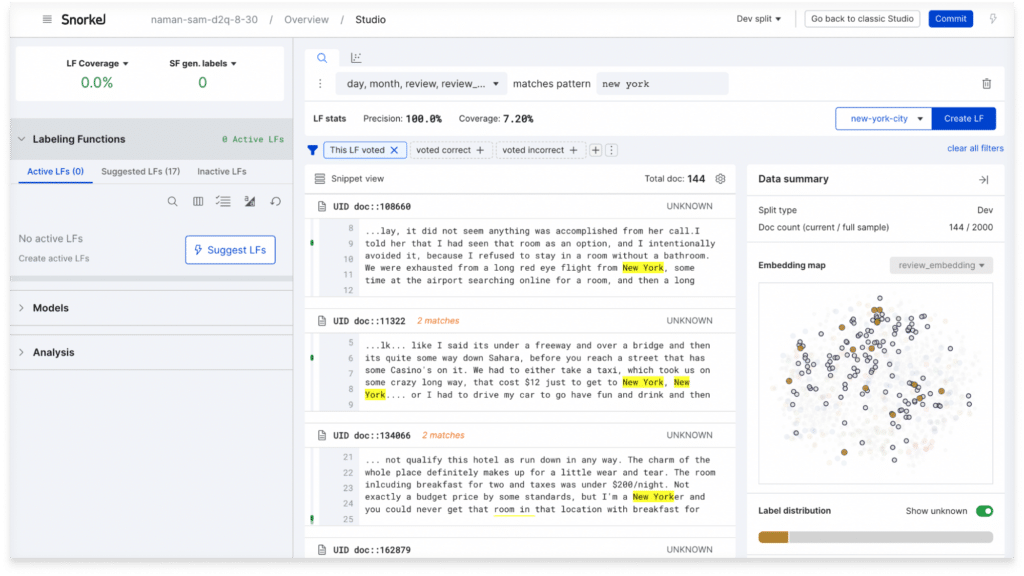Click the Snippet view list icon
The width and height of the screenshot is (1024, 576).
(x=319, y=179)
